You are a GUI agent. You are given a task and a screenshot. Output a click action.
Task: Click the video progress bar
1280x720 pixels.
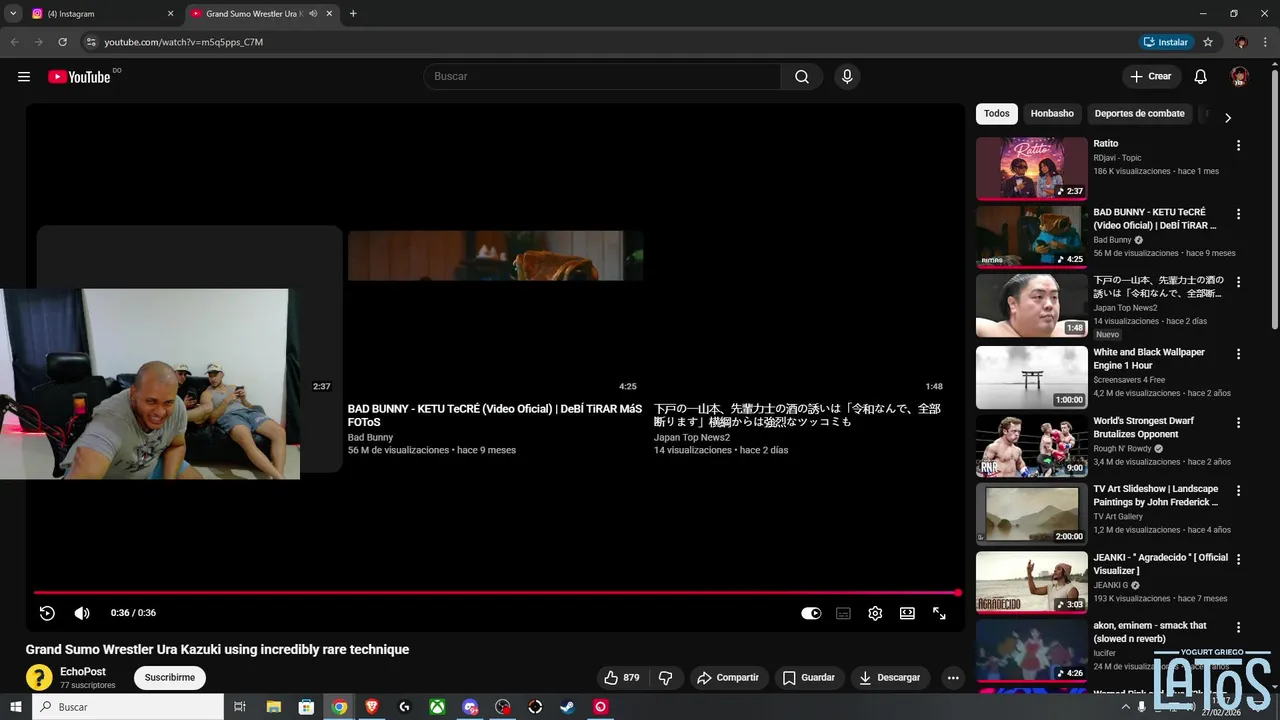pyautogui.click(x=495, y=593)
